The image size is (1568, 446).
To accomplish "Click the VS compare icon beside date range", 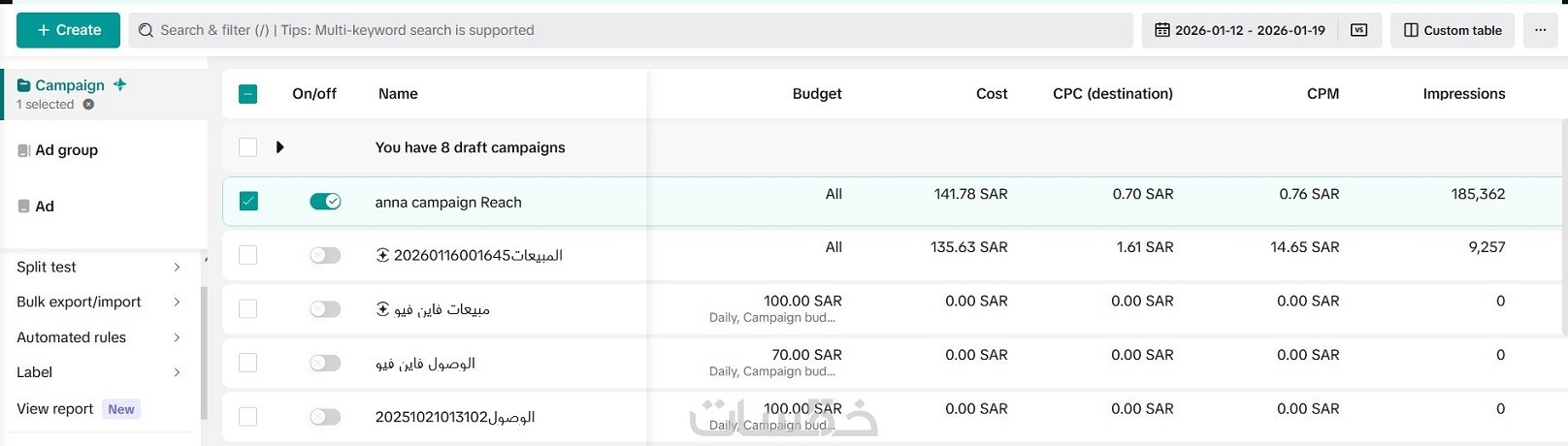I will (1358, 30).
